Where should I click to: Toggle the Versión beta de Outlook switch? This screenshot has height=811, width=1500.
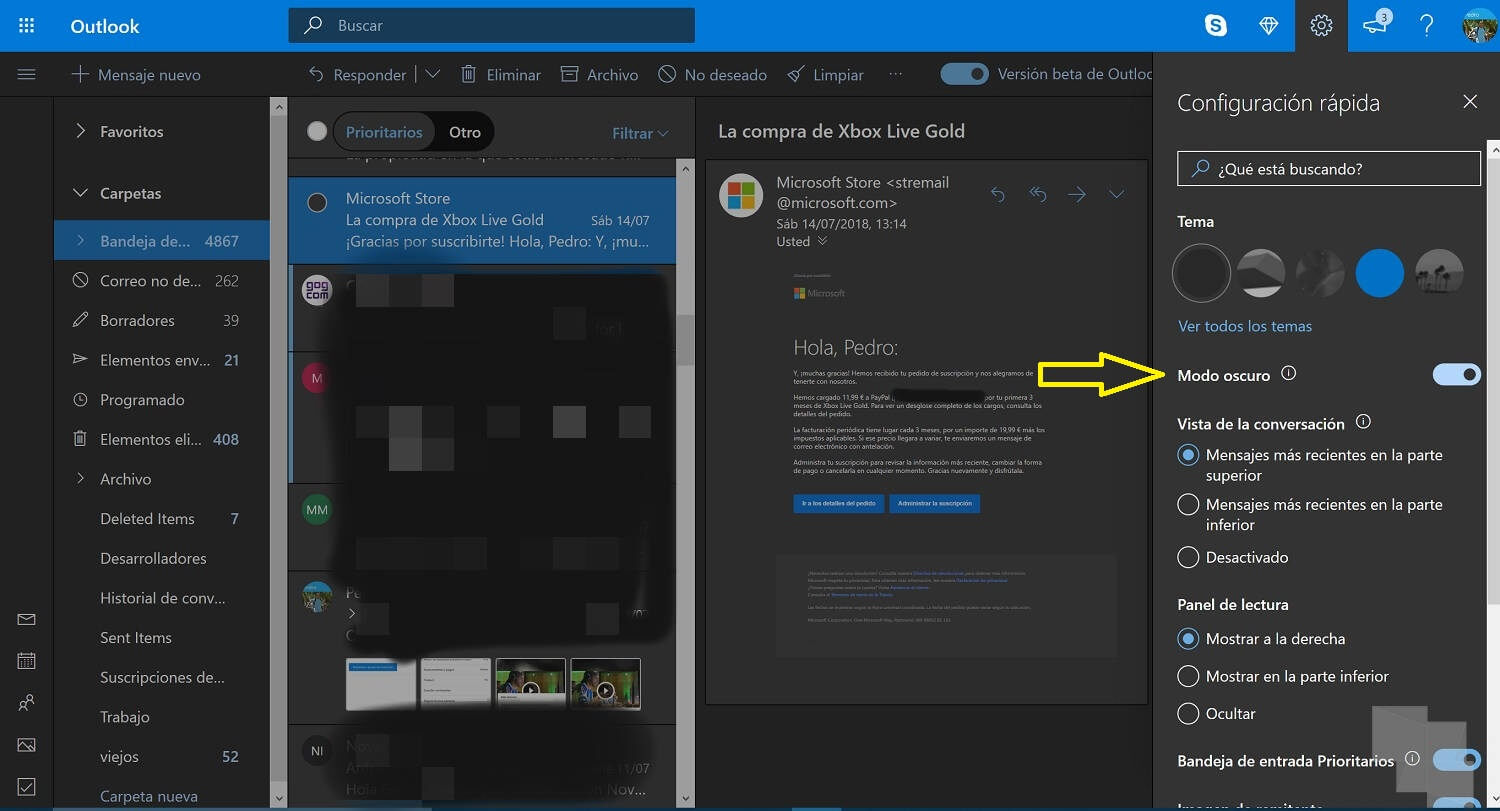coord(964,74)
